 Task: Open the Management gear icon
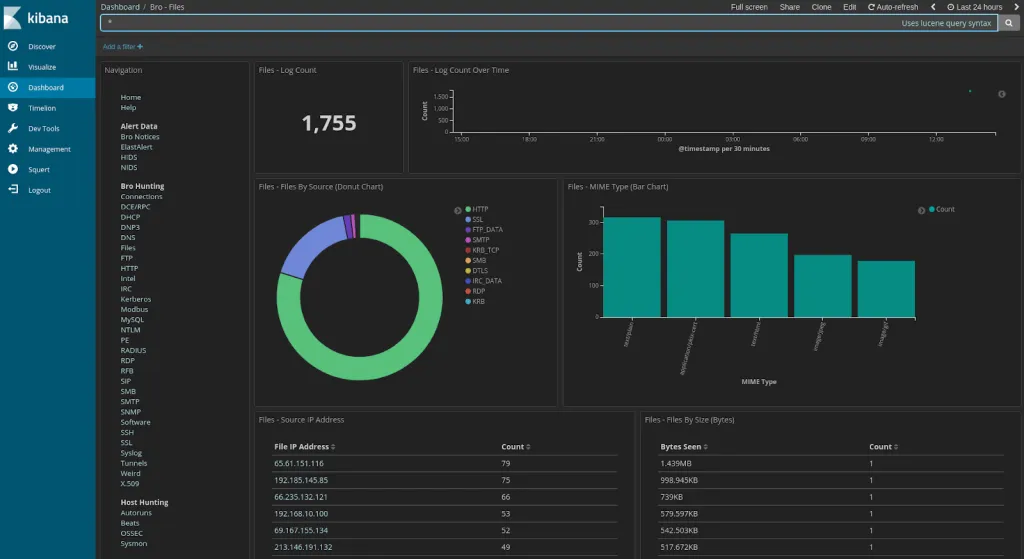pyautogui.click(x=12, y=149)
